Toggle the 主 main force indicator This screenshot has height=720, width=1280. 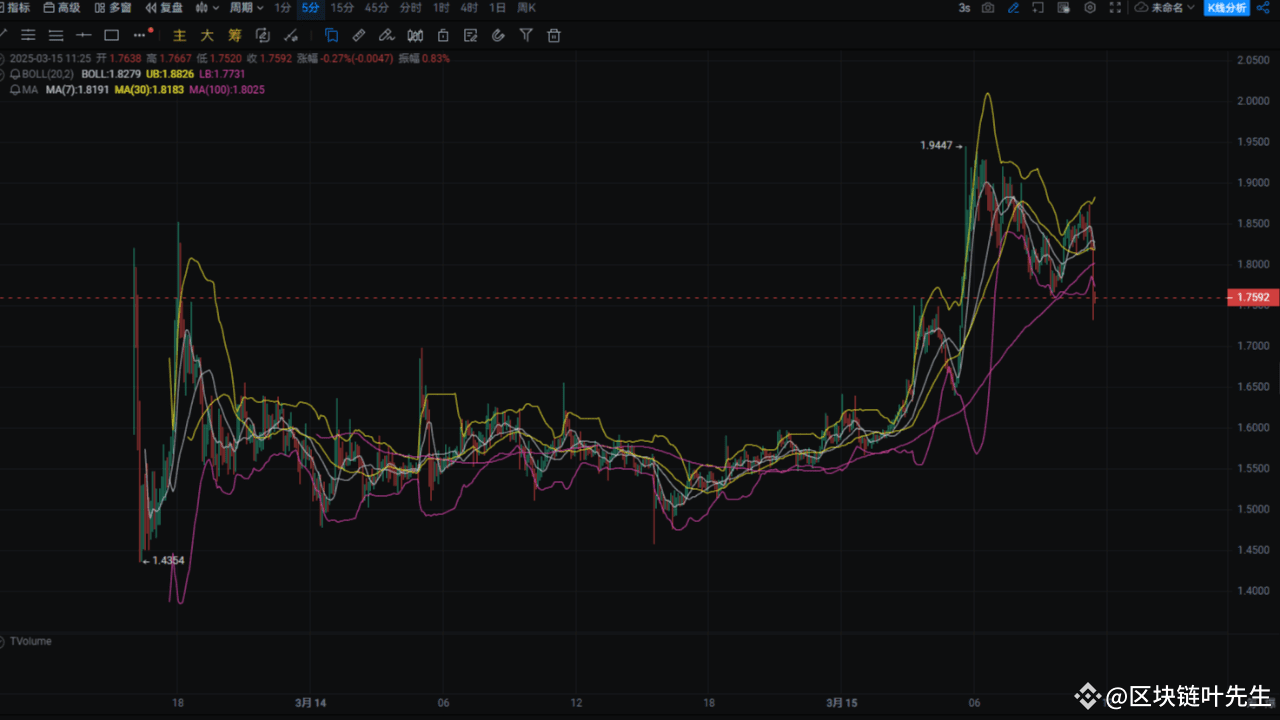(x=179, y=35)
